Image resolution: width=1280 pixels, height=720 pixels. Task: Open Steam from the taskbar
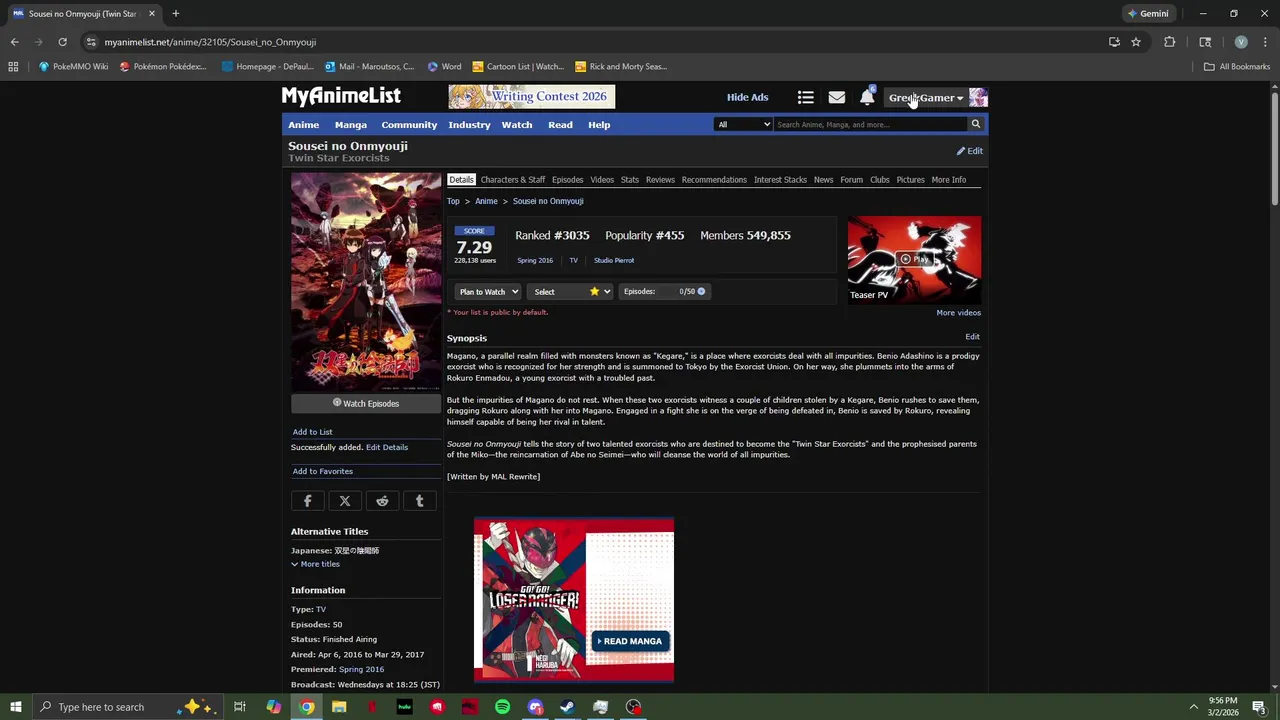(567, 707)
